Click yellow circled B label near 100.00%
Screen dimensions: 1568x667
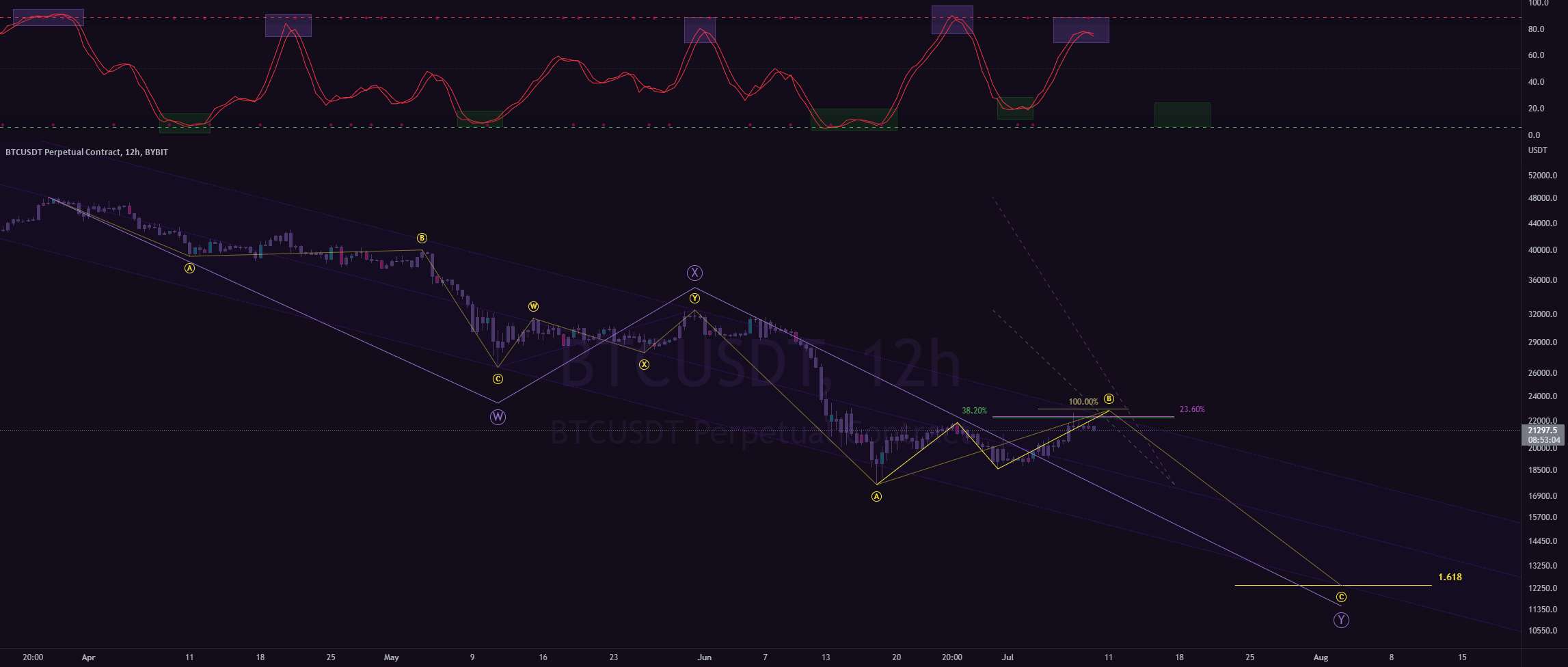pyautogui.click(x=1109, y=398)
